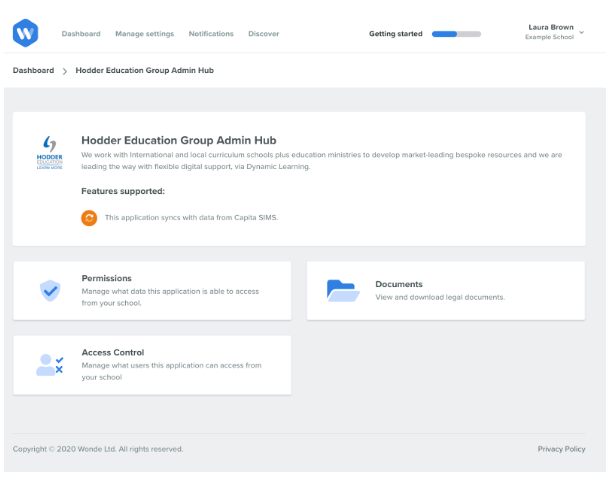This screenshot has width=607, height=477.
Task: Go to Dashboard in the top navigation
Action: coord(81,34)
